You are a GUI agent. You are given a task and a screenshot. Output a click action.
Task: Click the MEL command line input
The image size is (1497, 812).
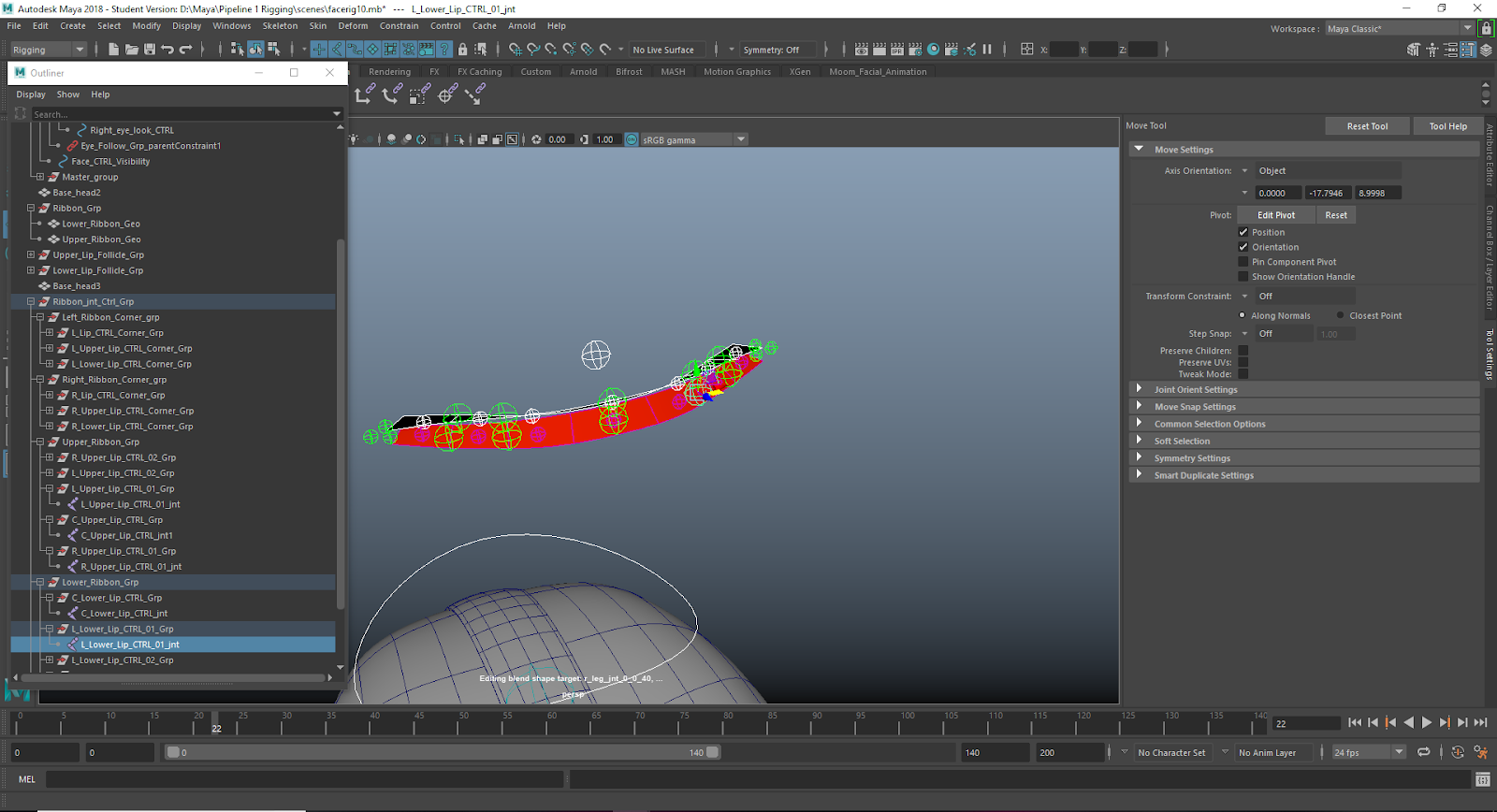[x=305, y=779]
